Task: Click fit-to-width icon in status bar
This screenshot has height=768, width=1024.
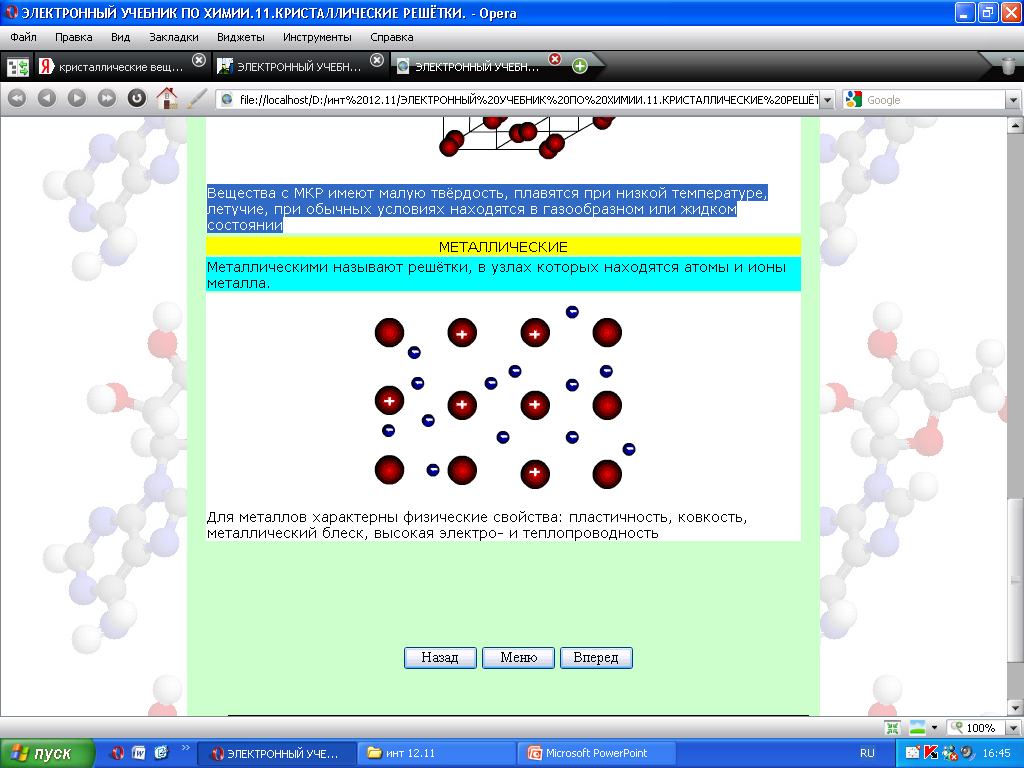Action: click(893, 728)
